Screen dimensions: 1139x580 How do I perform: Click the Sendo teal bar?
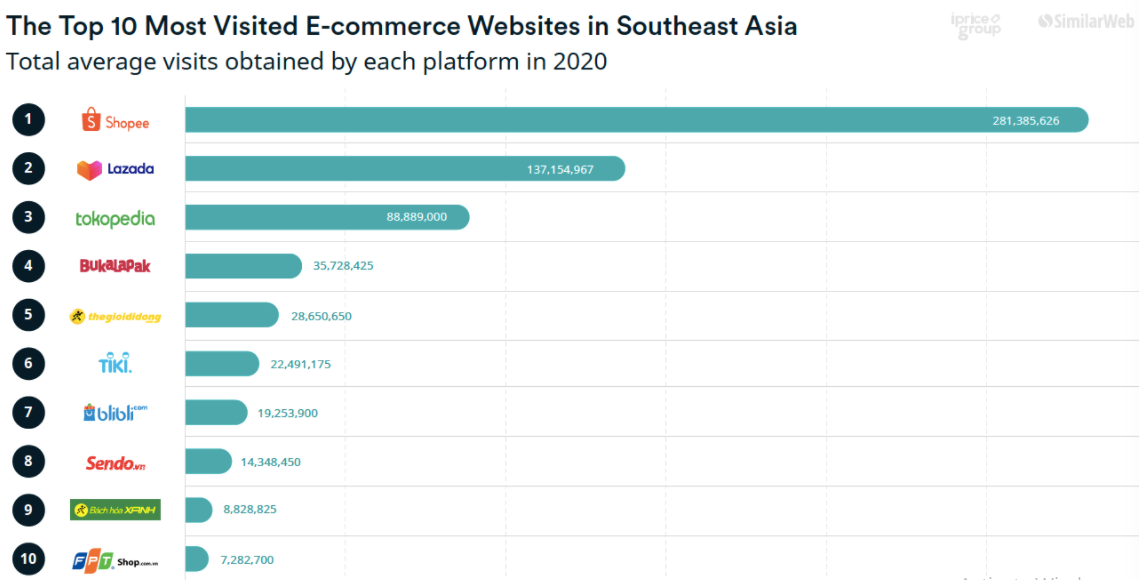(208, 461)
